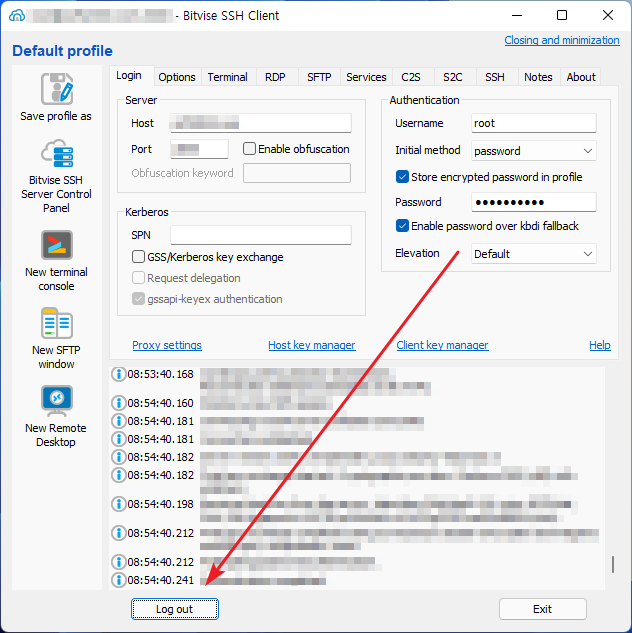Click info icon for 08:54:40.241 log entry
Viewport: 632px width, 633px height.
[119, 580]
